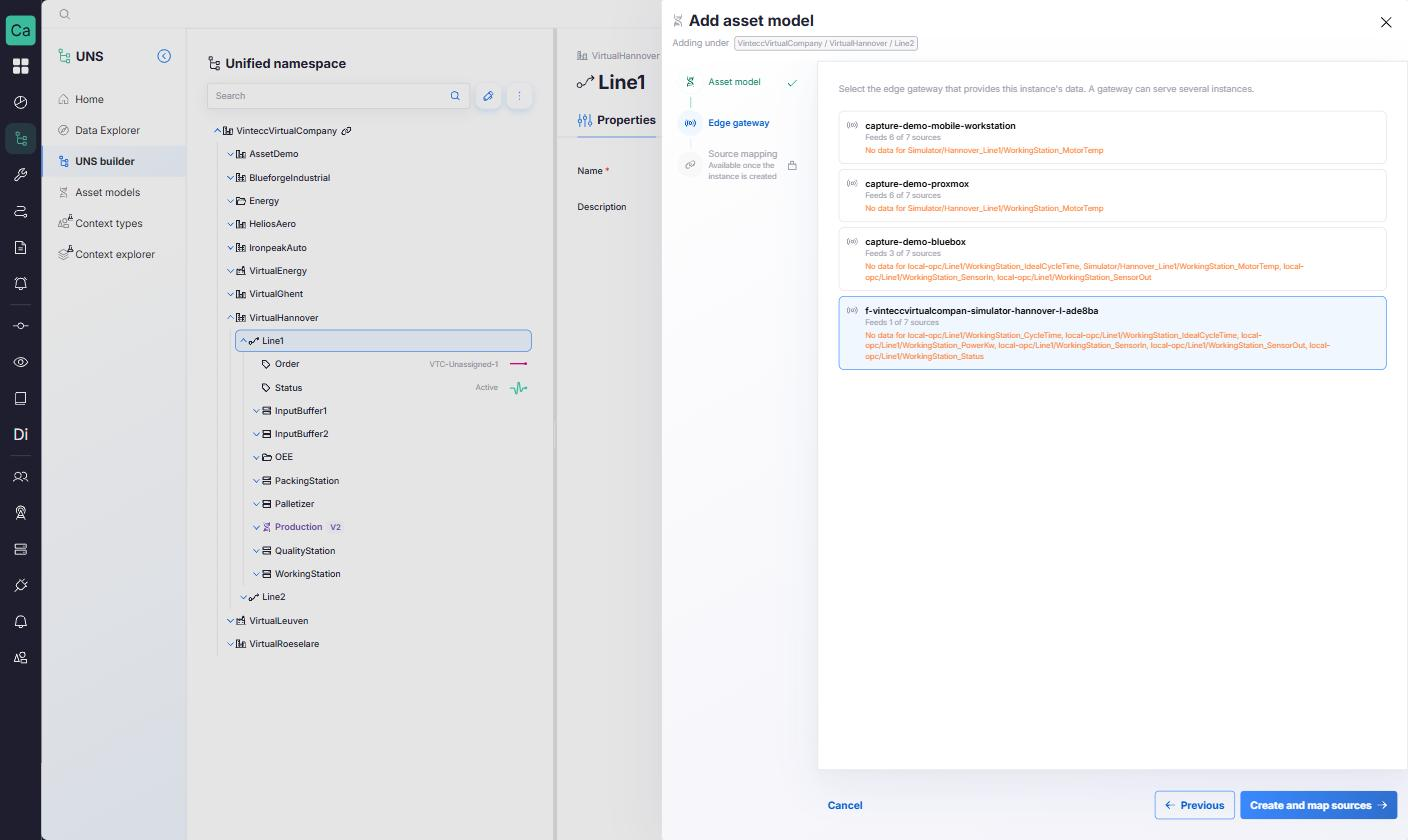Open Context explorer in the UNS menu
The image size is (1408, 840).
coord(114,254)
